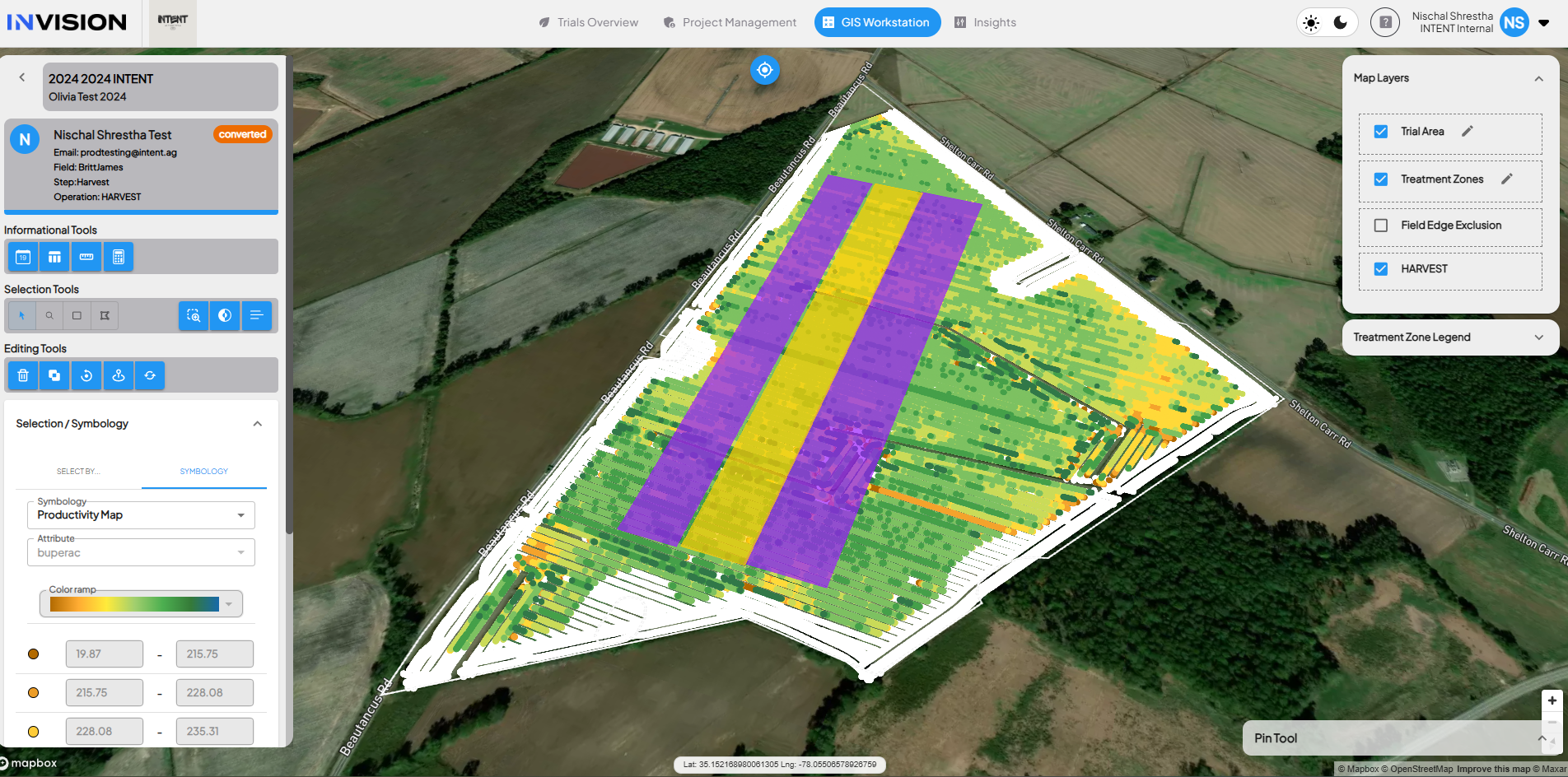
Task: Select the polygon selection tool
Action: [x=105, y=315]
